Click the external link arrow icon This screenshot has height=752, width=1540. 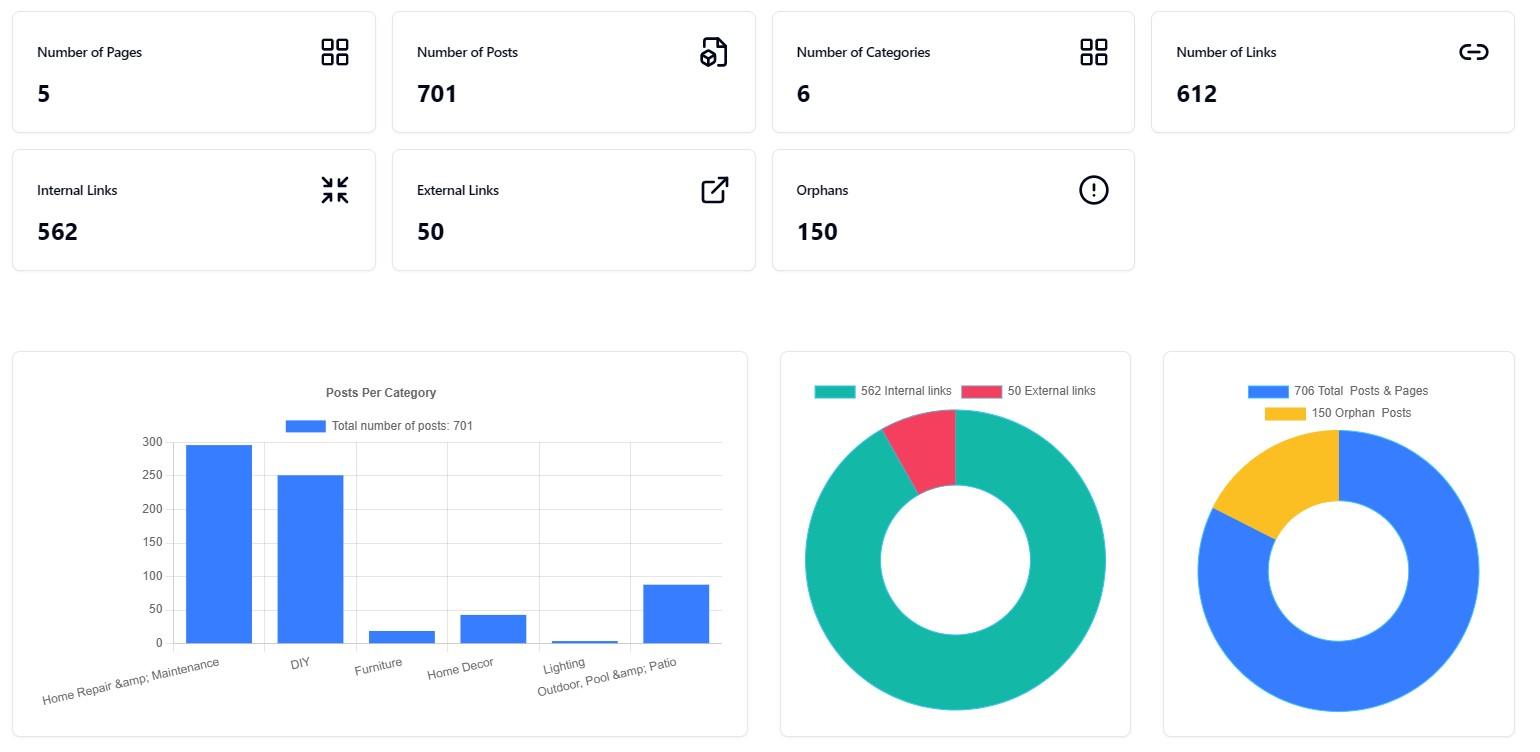[714, 190]
